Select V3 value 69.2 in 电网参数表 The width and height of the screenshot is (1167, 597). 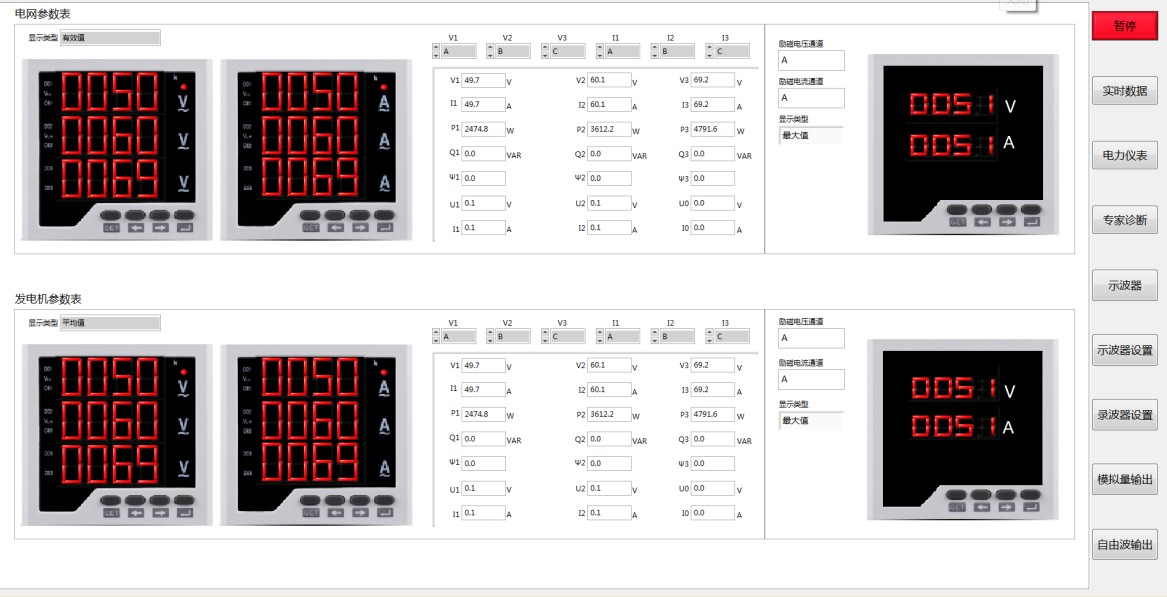click(712, 80)
